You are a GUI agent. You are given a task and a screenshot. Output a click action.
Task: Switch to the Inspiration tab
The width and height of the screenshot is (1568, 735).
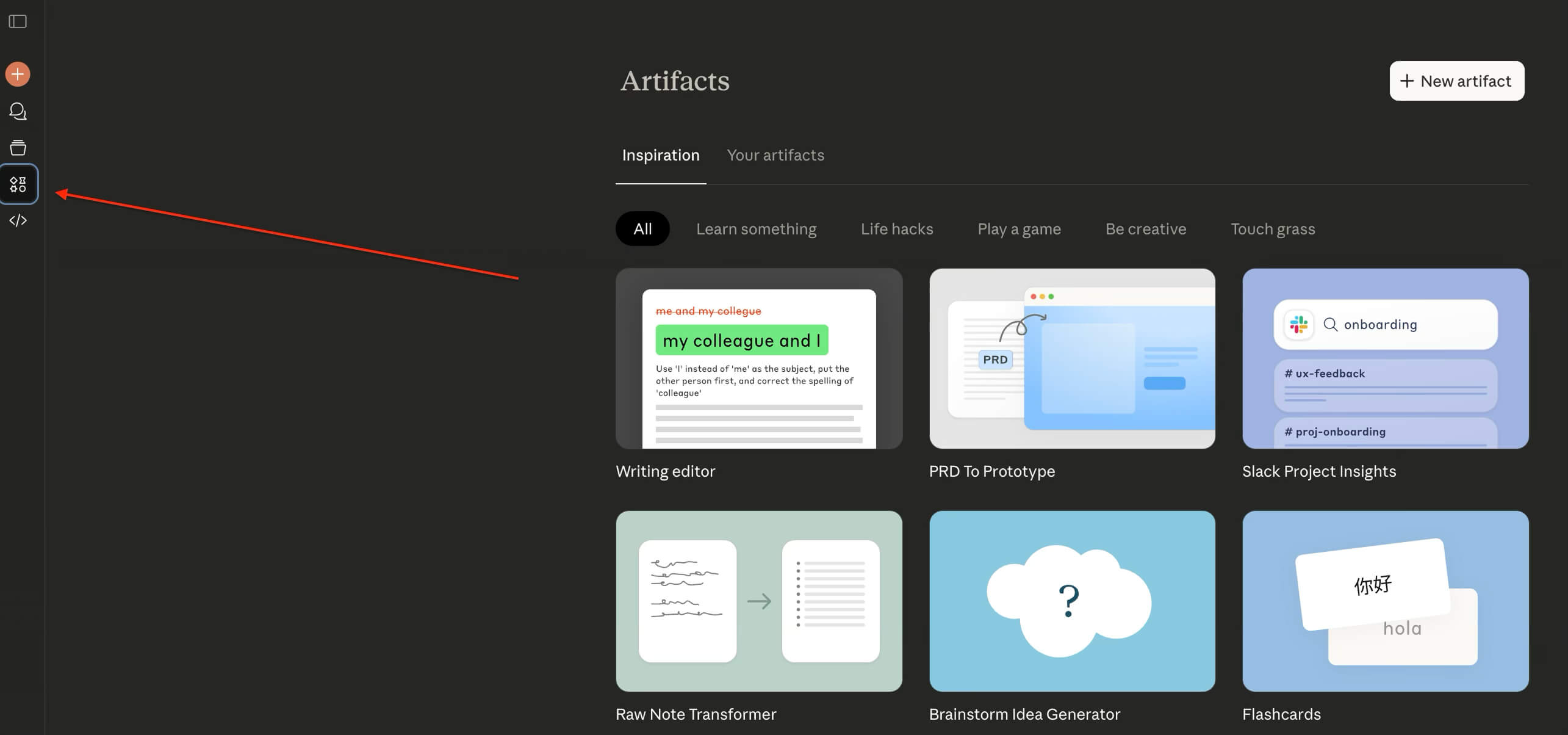click(660, 156)
